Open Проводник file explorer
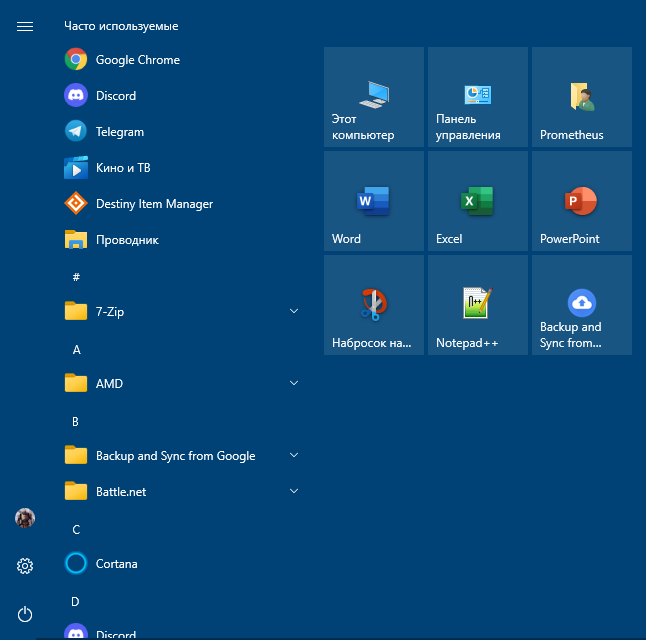 point(181,240)
